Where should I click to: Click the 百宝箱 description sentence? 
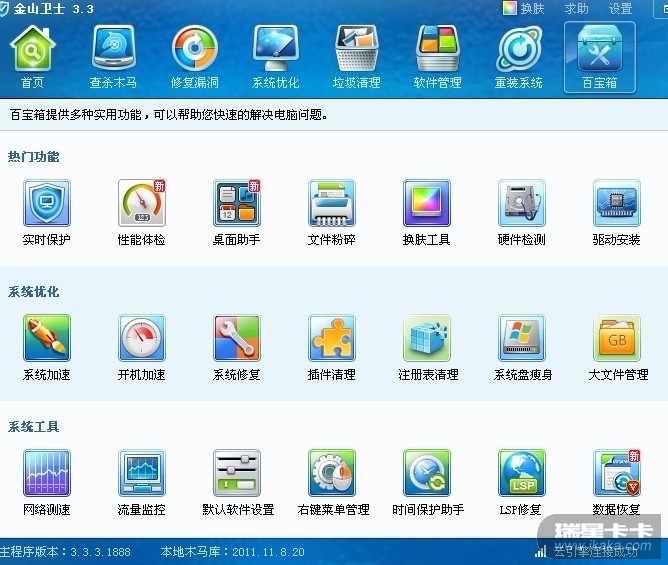click(x=169, y=115)
